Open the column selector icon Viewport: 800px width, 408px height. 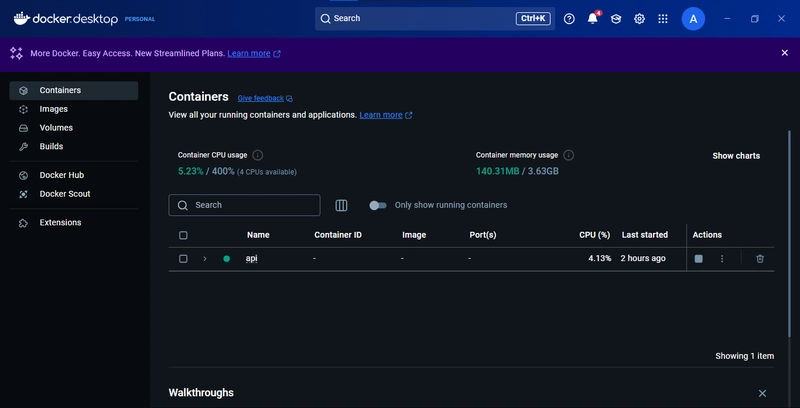(x=341, y=205)
